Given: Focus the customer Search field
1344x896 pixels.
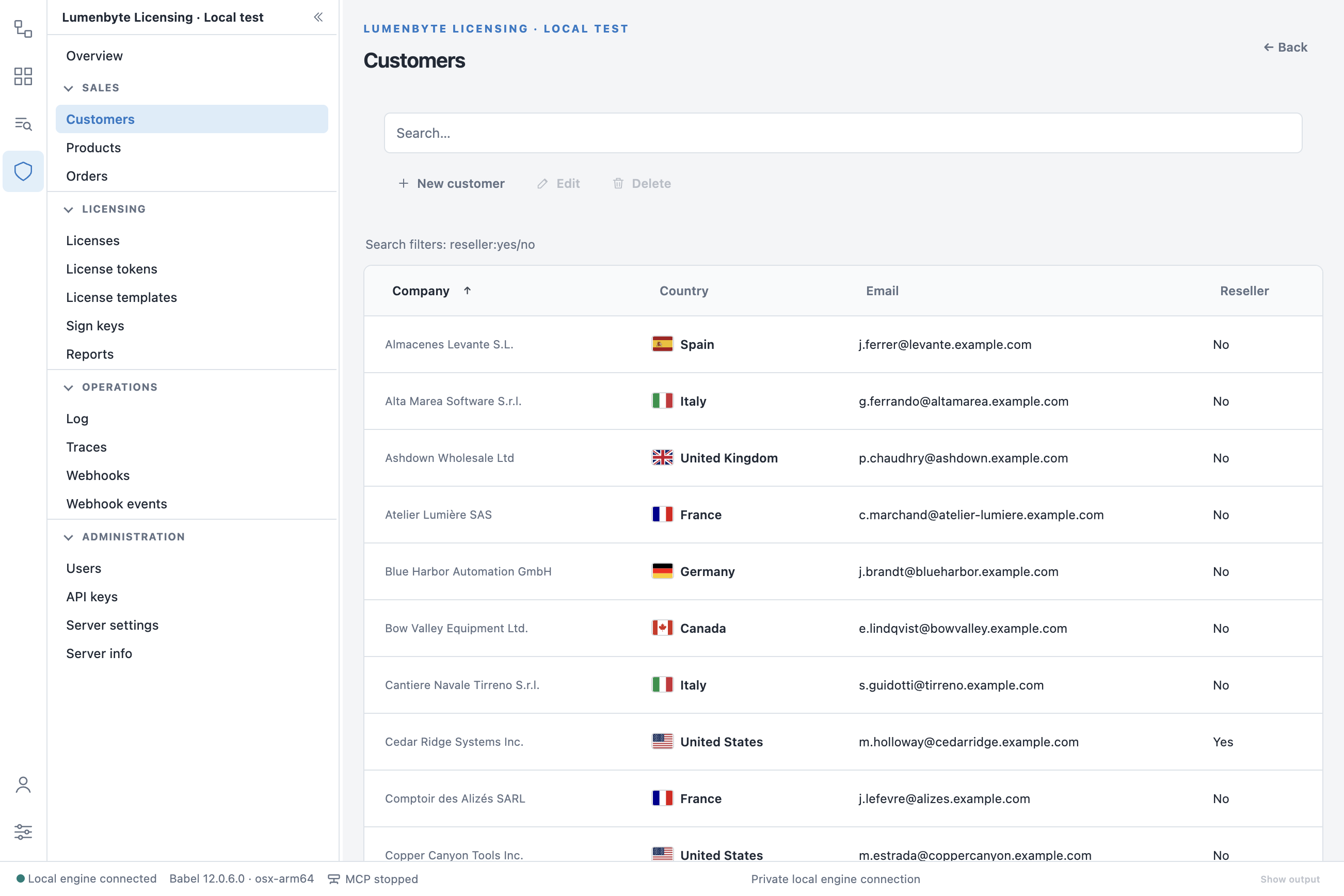Looking at the screenshot, I should point(843,133).
